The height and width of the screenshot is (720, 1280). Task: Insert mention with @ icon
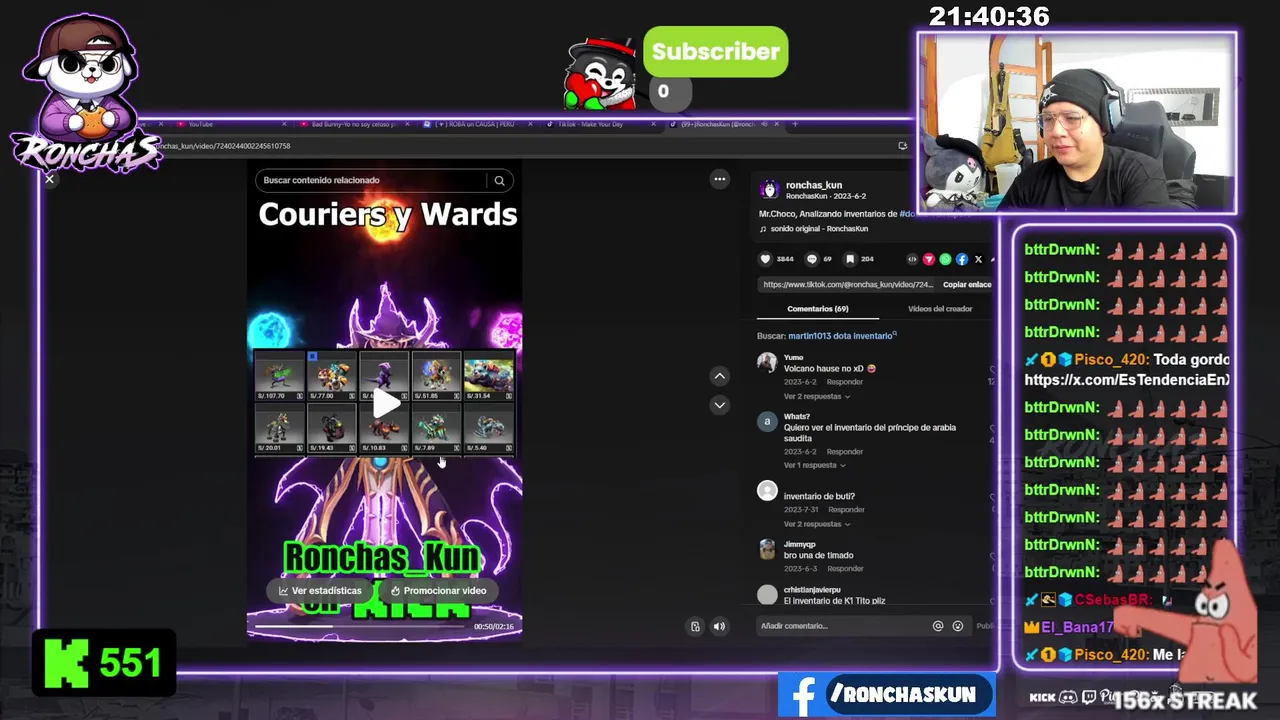point(937,626)
